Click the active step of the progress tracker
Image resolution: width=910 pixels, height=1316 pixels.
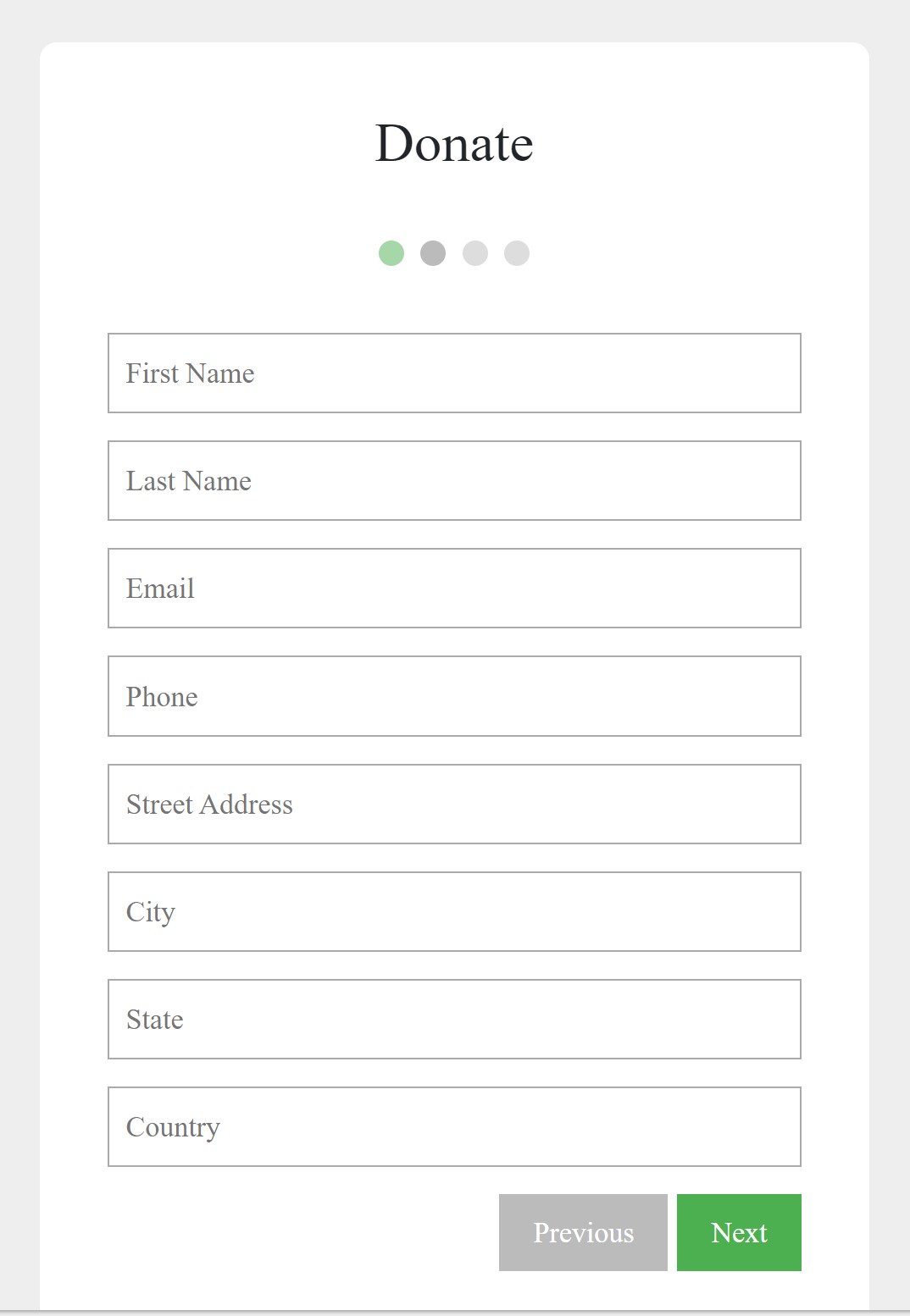click(x=391, y=253)
